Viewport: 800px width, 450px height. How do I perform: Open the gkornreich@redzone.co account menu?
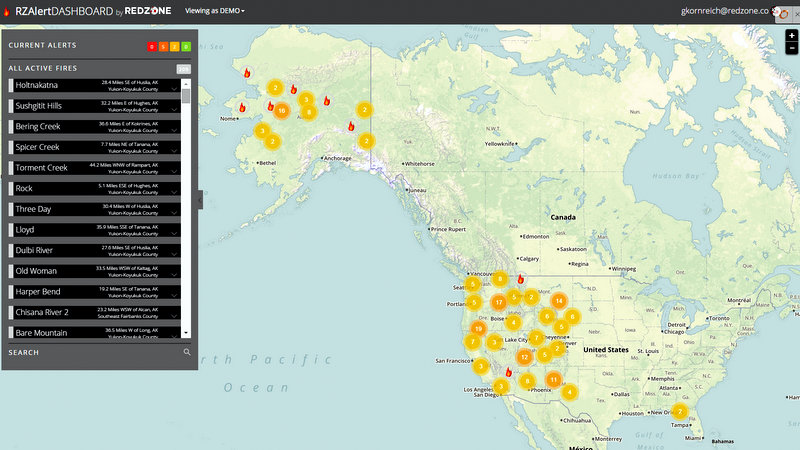pyautogui.click(x=724, y=11)
